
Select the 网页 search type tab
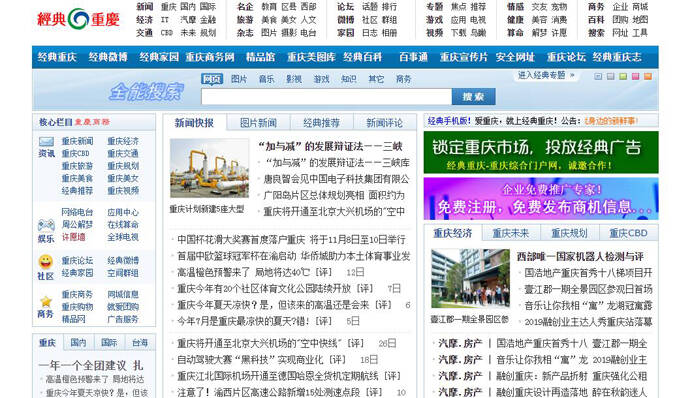[x=212, y=79]
